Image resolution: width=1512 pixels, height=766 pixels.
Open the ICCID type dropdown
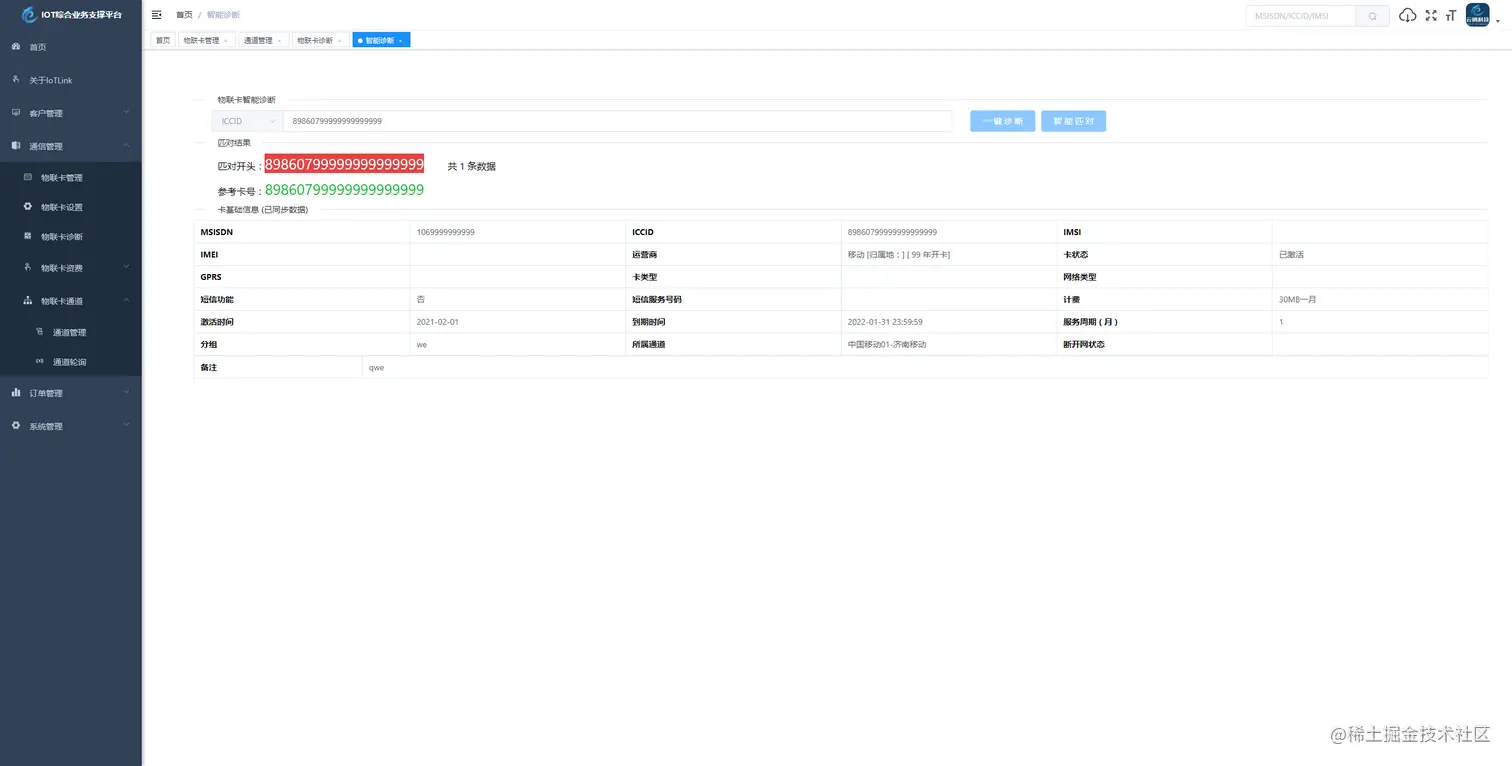pyautogui.click(x=247, y=121)
